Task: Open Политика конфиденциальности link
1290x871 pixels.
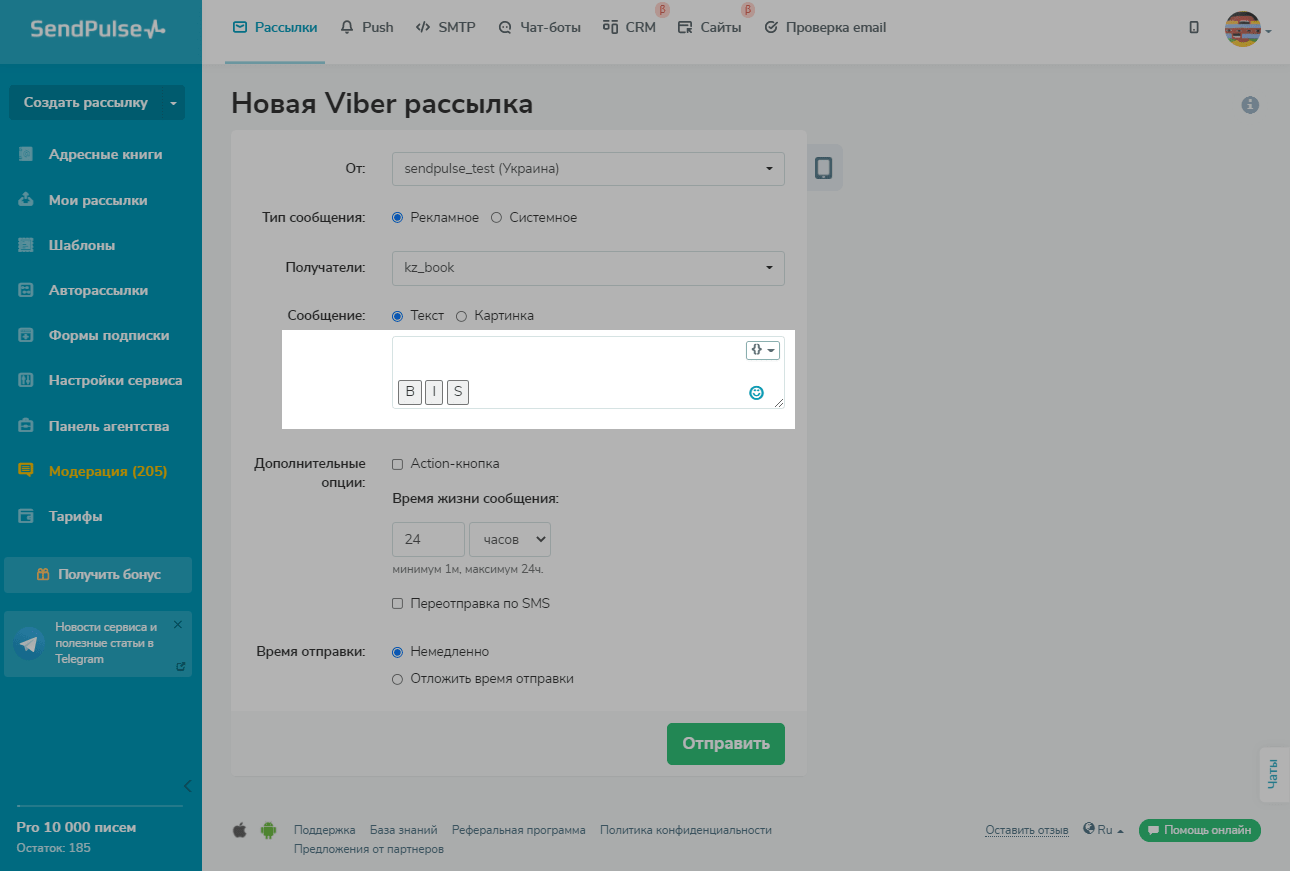Action: 686,830
